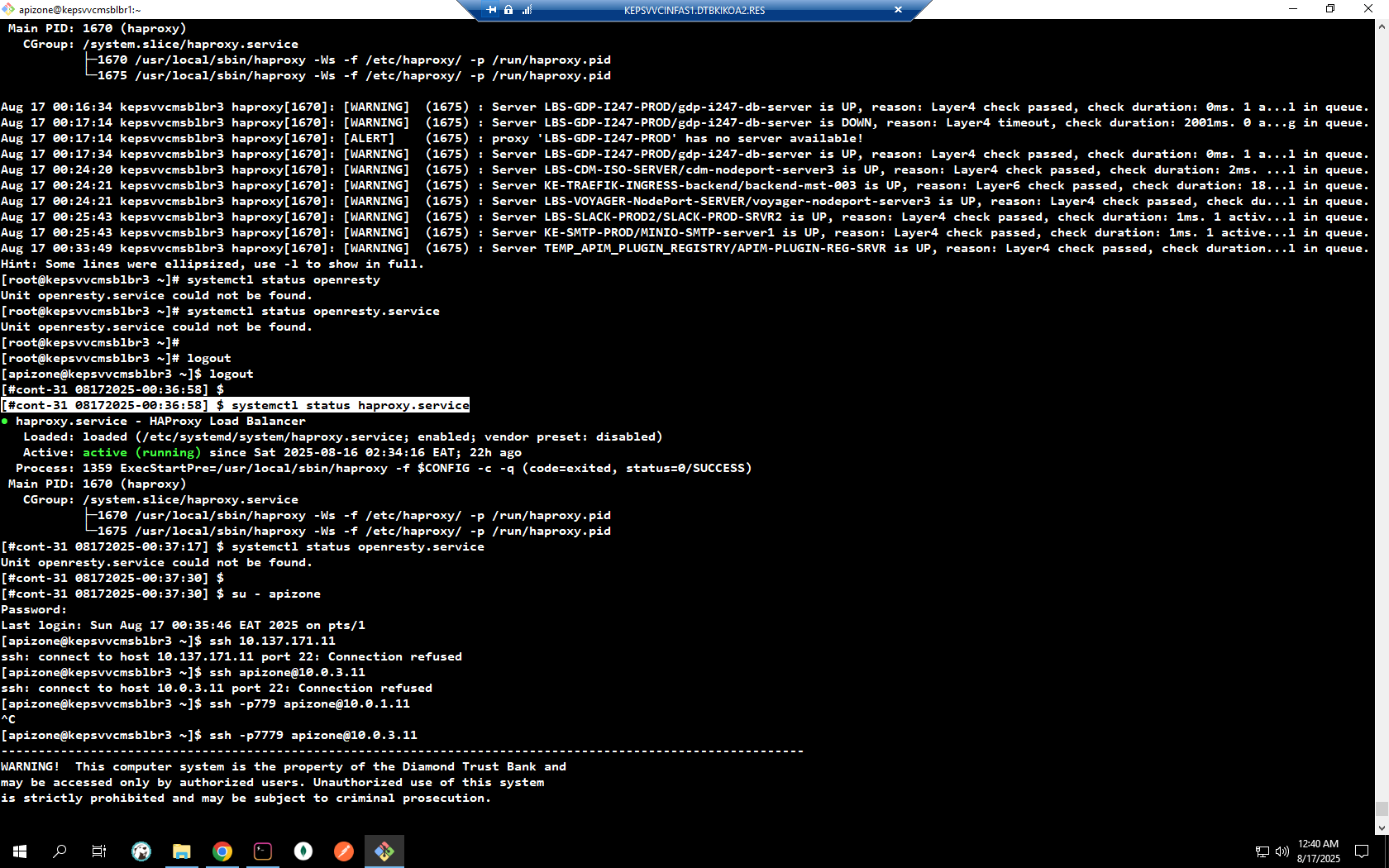Open Task View on the taskbar

[99, 851]
